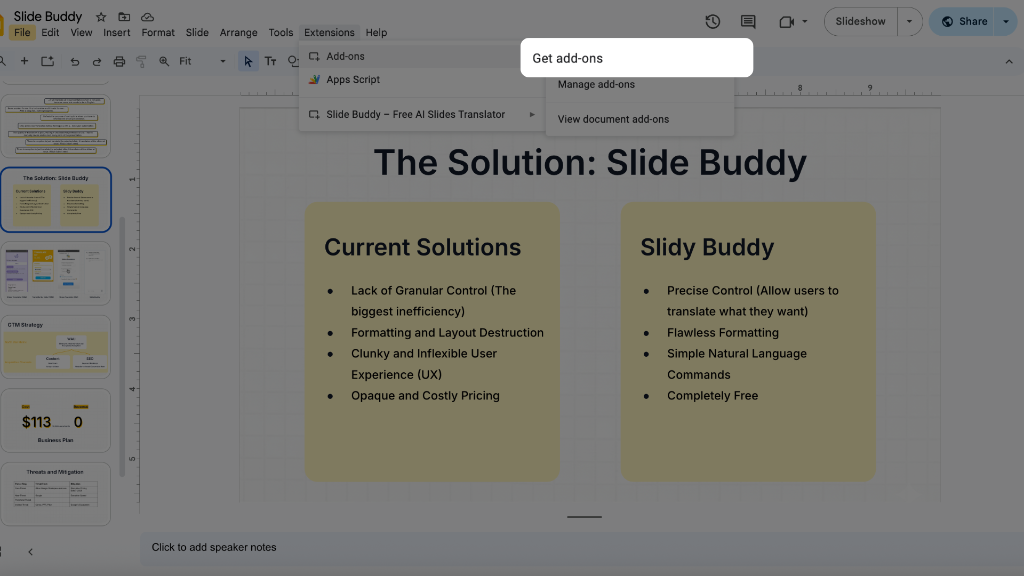Open the Print icon
The image size is (1024, 576).
(x=118, y=61)
